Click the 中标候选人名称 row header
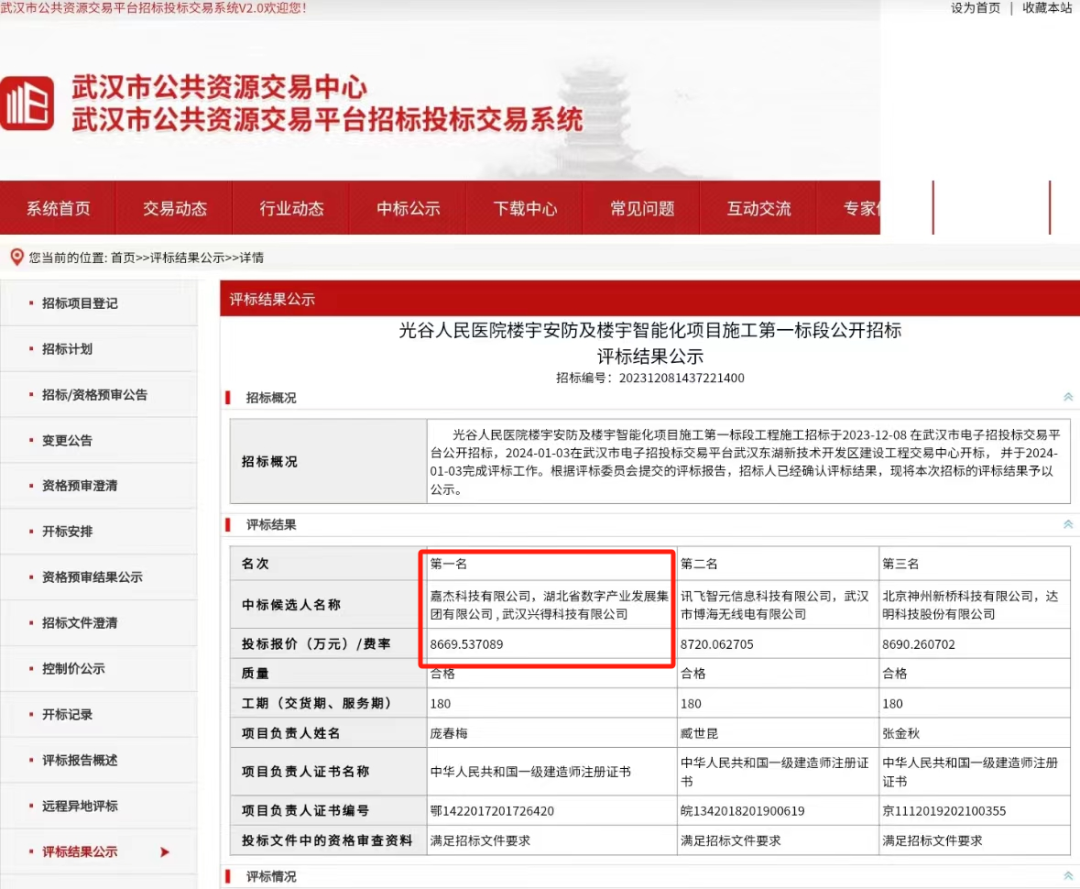1080x889 pixels. 329,605
